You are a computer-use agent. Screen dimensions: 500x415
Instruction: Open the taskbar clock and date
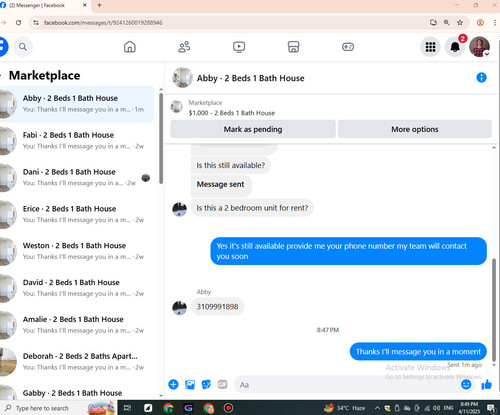point(469,408)
